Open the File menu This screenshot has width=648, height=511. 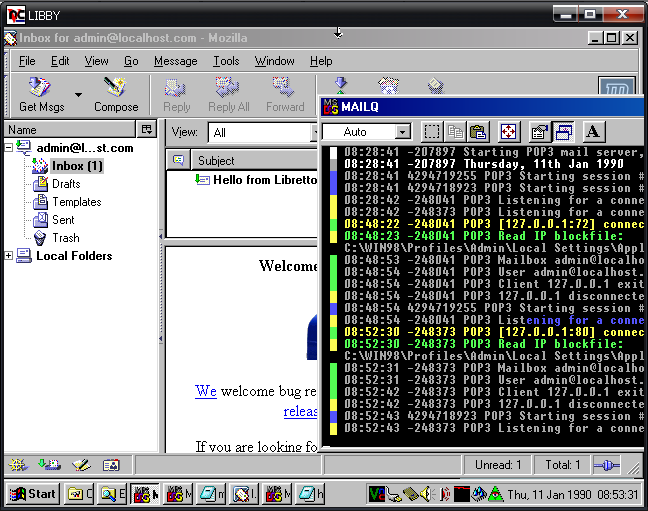(x=27, y=61)
